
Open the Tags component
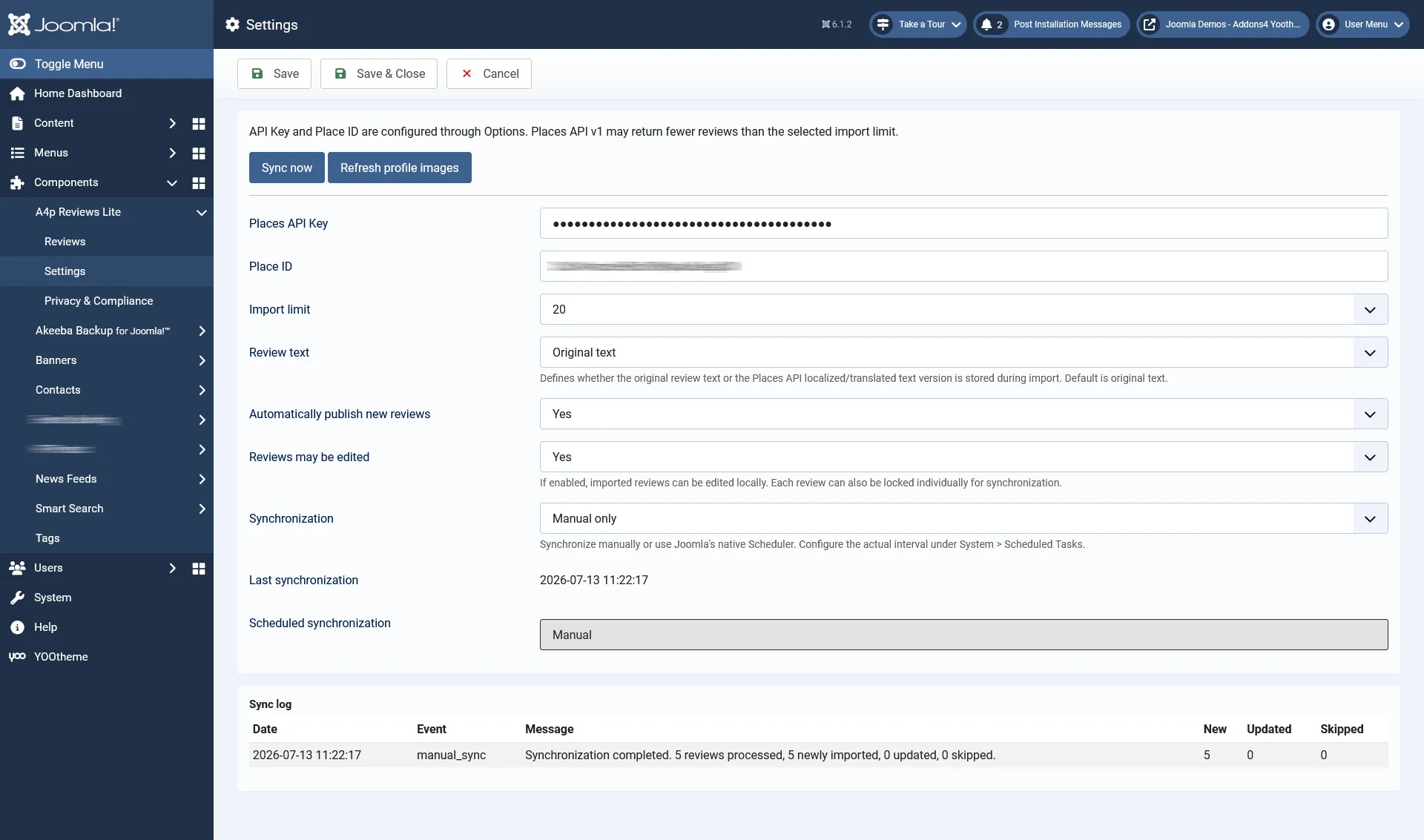[x=47, y=538]
